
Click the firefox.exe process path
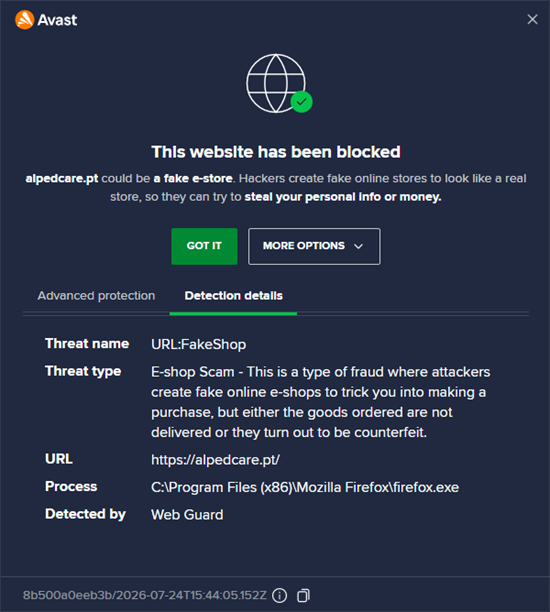pyautogui.click(x=305, y=487)
